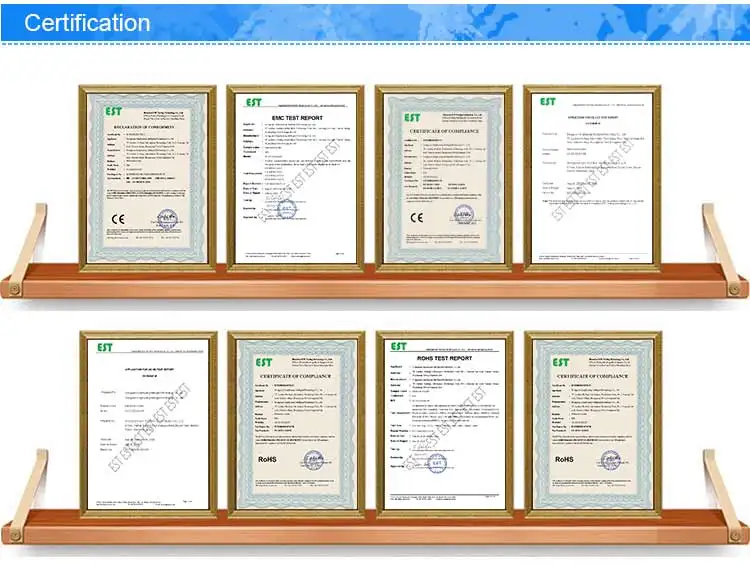
Task: Click EST logo on Declaration of Conformity
Action: tap(113, 111)
